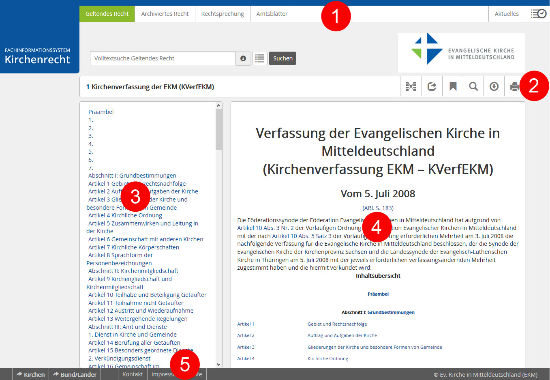Click the Präambel link in document body
This screenshot has width=550, height=380.
[x=378, y=294]
